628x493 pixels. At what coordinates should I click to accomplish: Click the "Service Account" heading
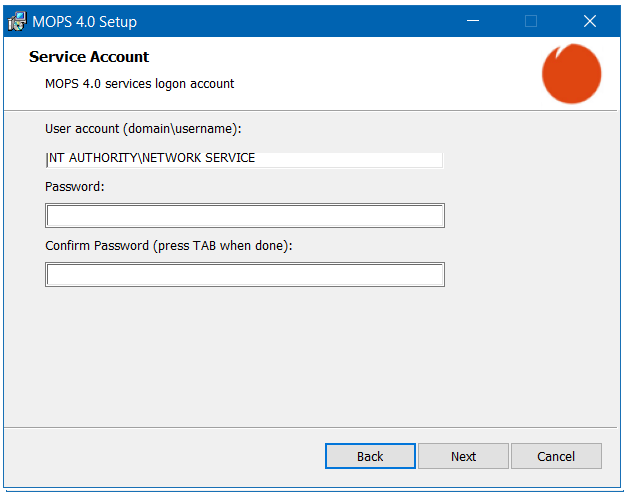click(x=89, y=57)
